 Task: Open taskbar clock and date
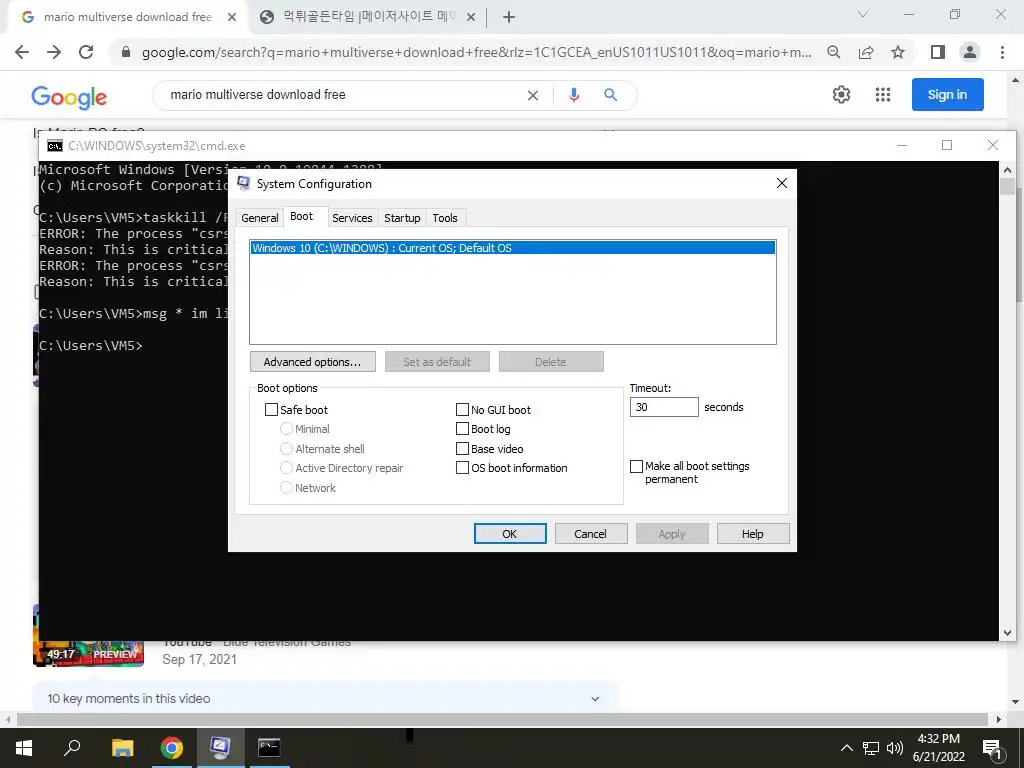[938, 748]
